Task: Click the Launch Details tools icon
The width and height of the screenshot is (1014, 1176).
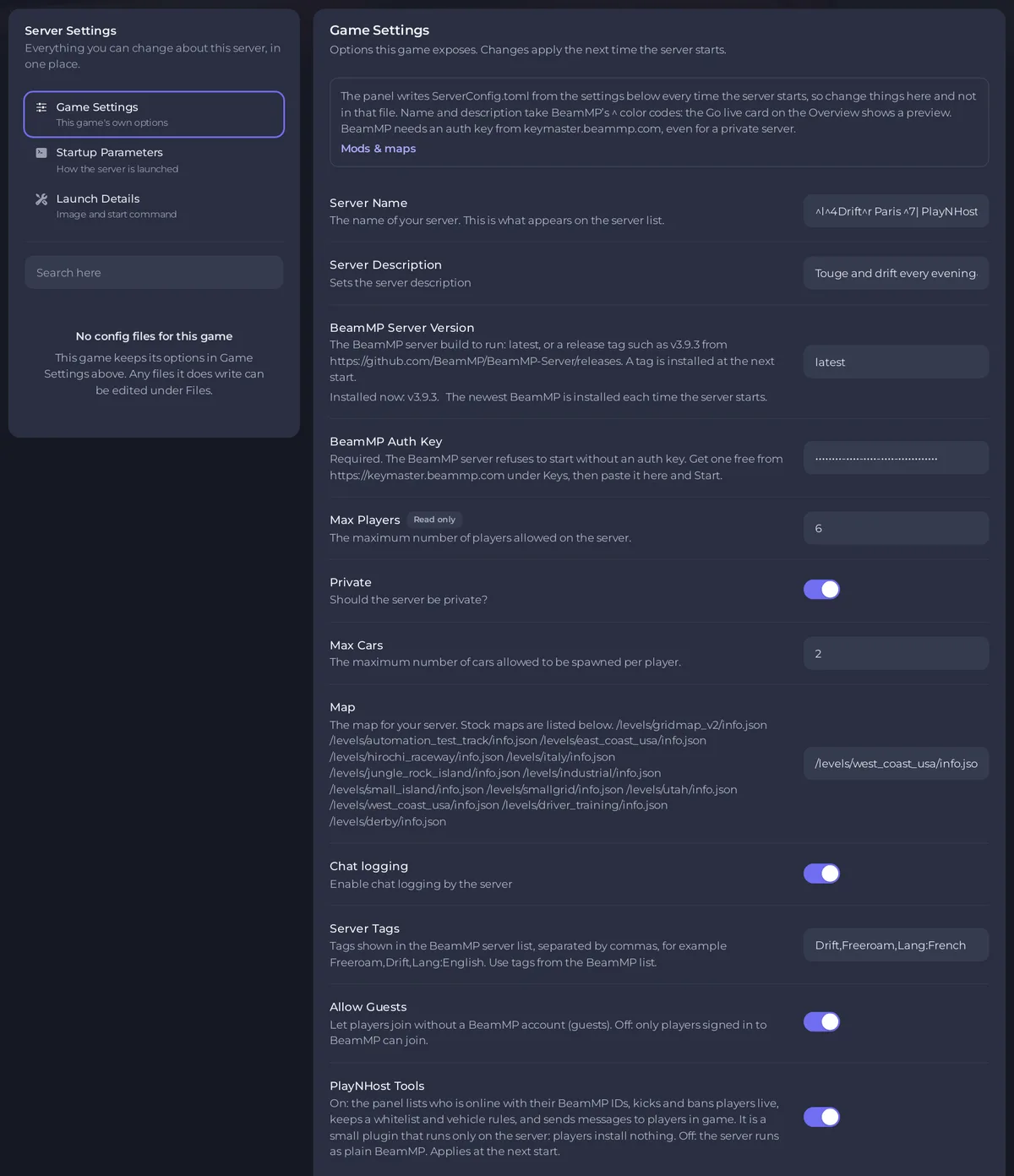Action: point(41,199)
